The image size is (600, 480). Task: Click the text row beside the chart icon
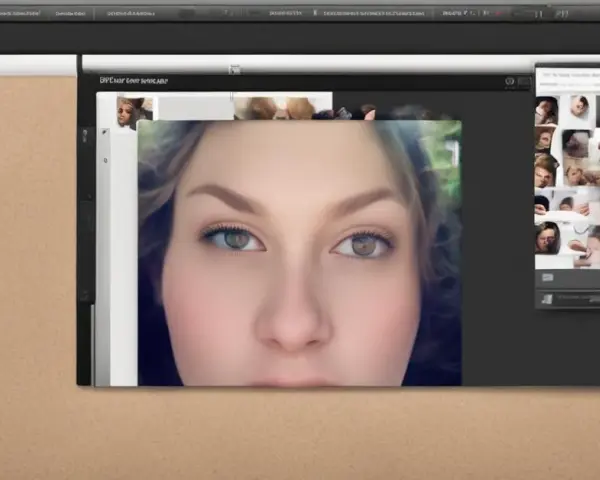coord(578,298)
